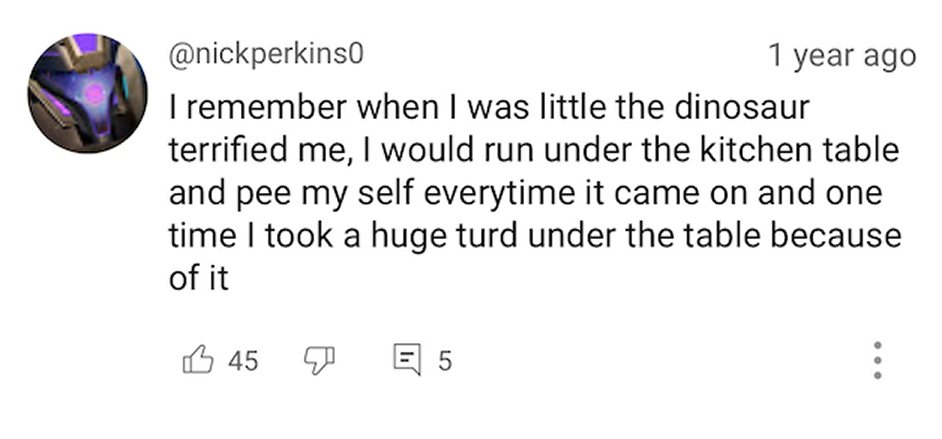This screenshot has height=439, width=942.
Task: Open replies via the comment bubble icon
Action: coord(408,359)
